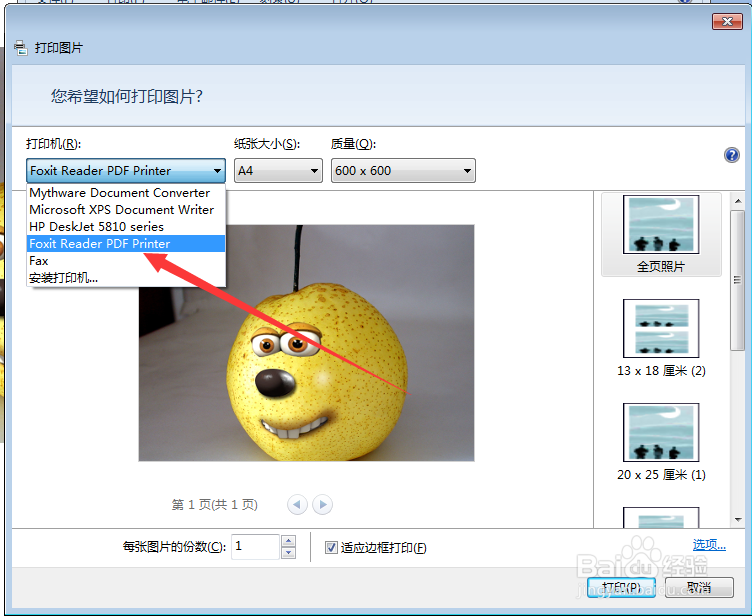
Task: Click the 打印(P) button
Action: point(621,587)
